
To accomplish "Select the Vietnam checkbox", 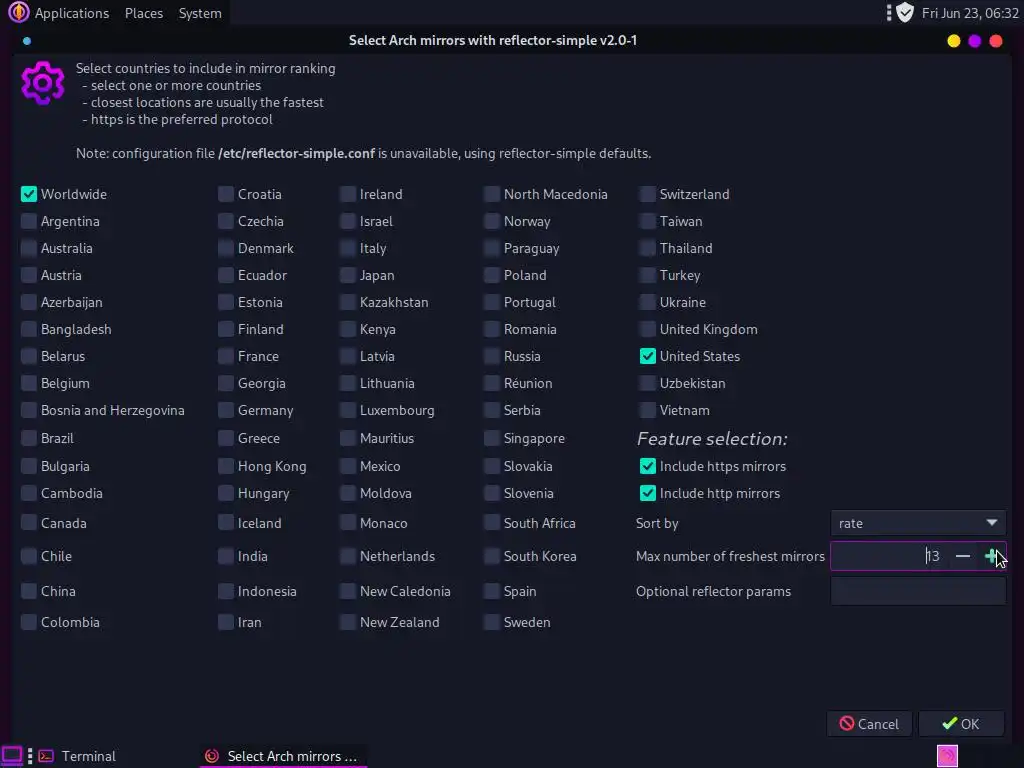I will click(x=647, y=410).
